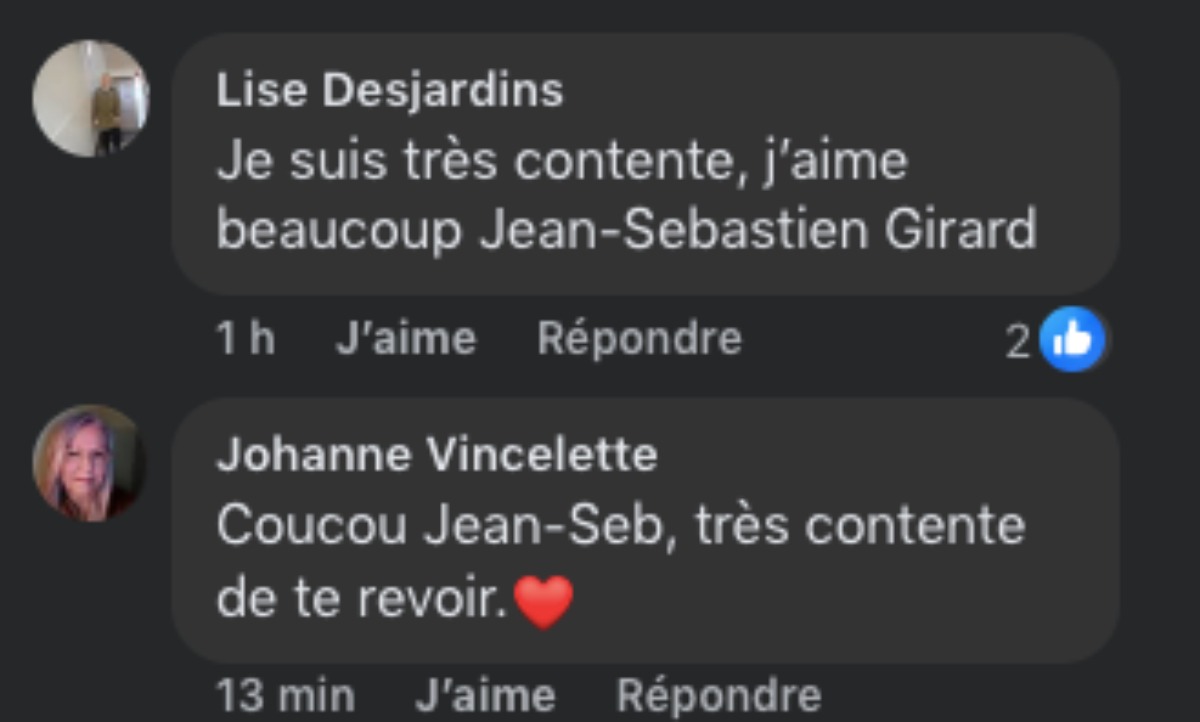Like Johanne Vincelette's comment with J'aime
1200x722 pixels.
(485, 696)
